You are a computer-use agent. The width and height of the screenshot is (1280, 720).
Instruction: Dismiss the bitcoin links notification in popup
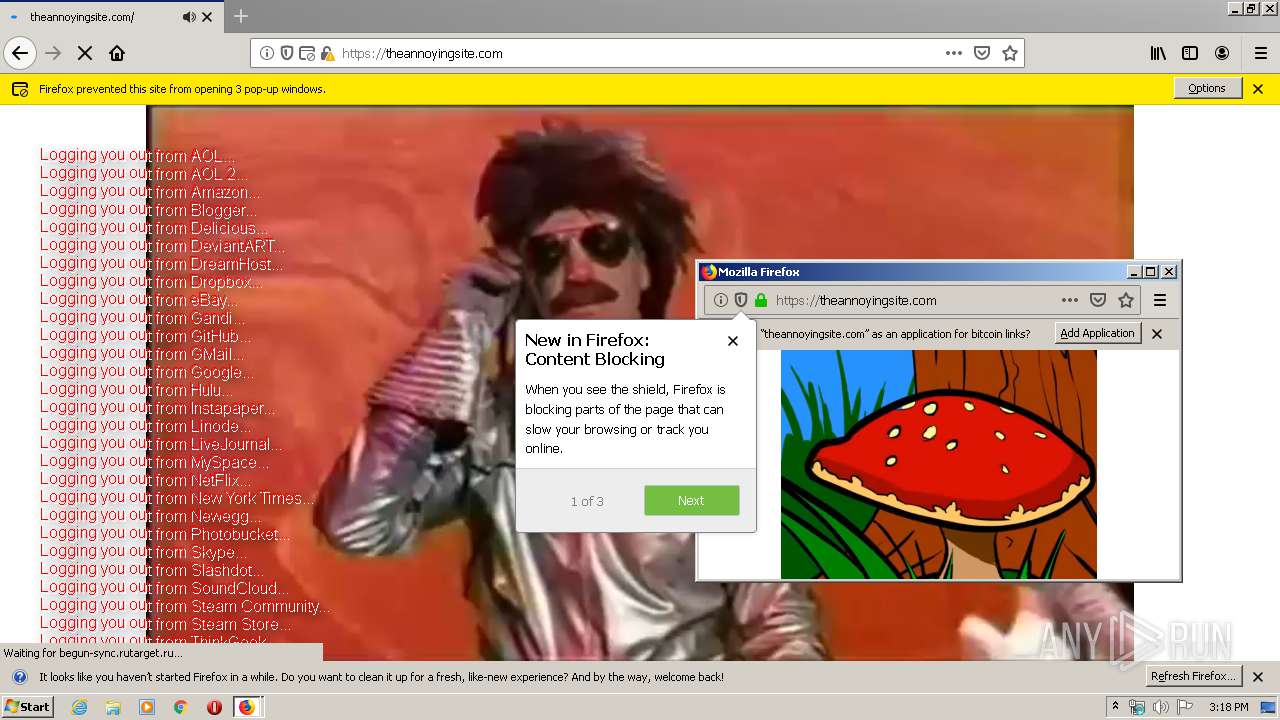pos(1157,334)
